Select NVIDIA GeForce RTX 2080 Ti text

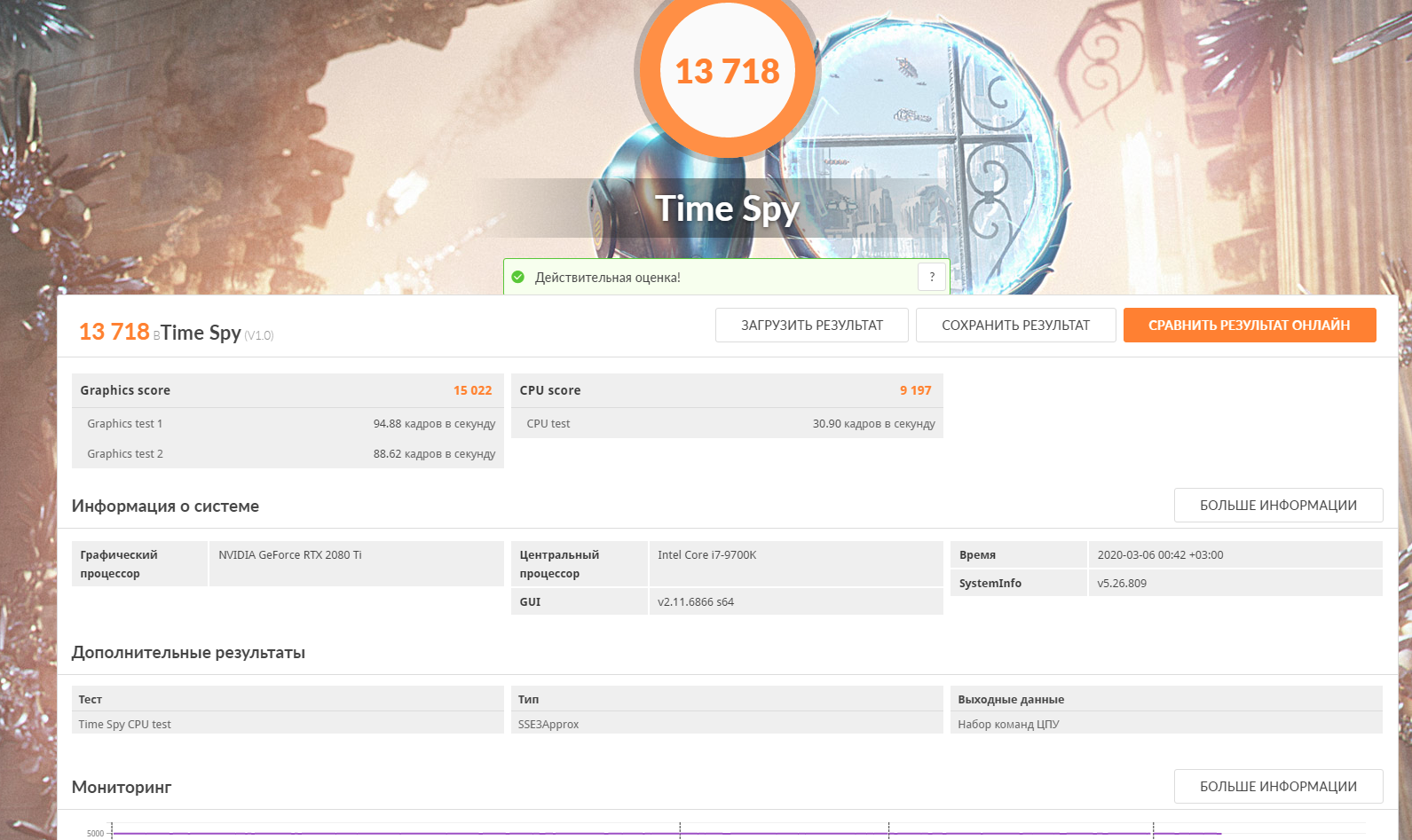coord(290,555)
